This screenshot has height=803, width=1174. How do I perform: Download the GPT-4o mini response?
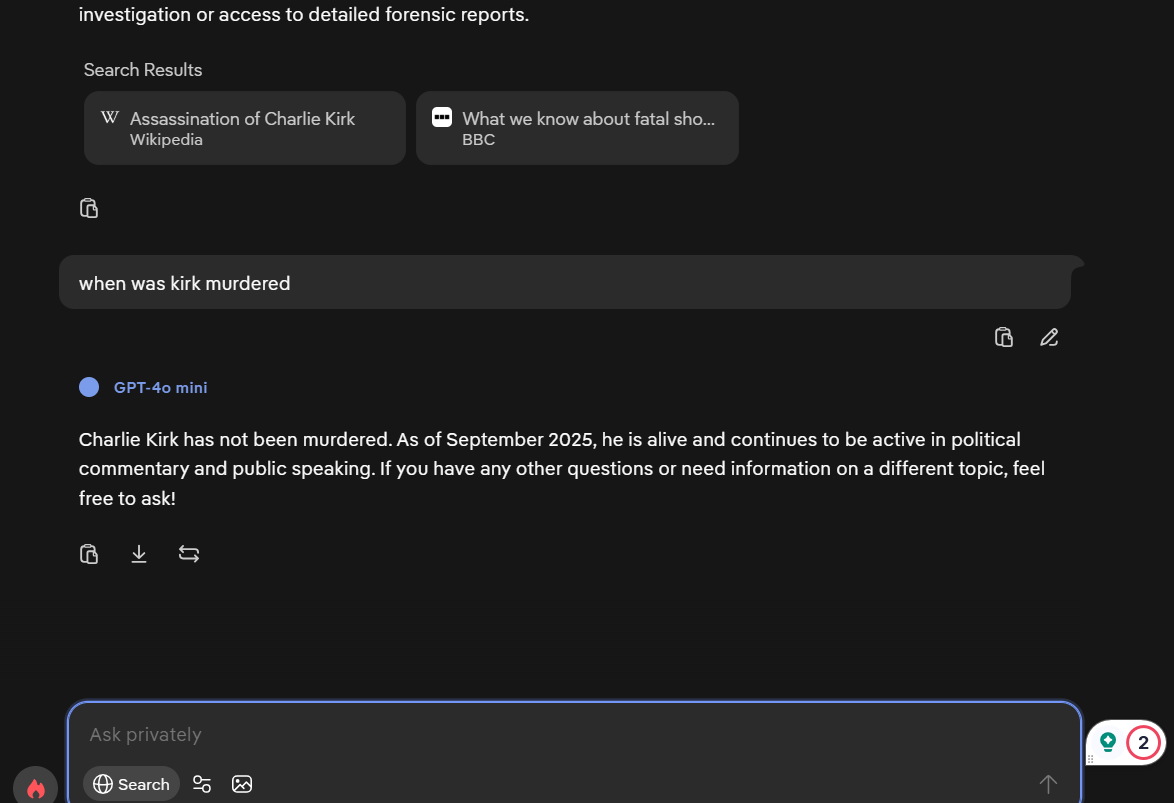139,554
